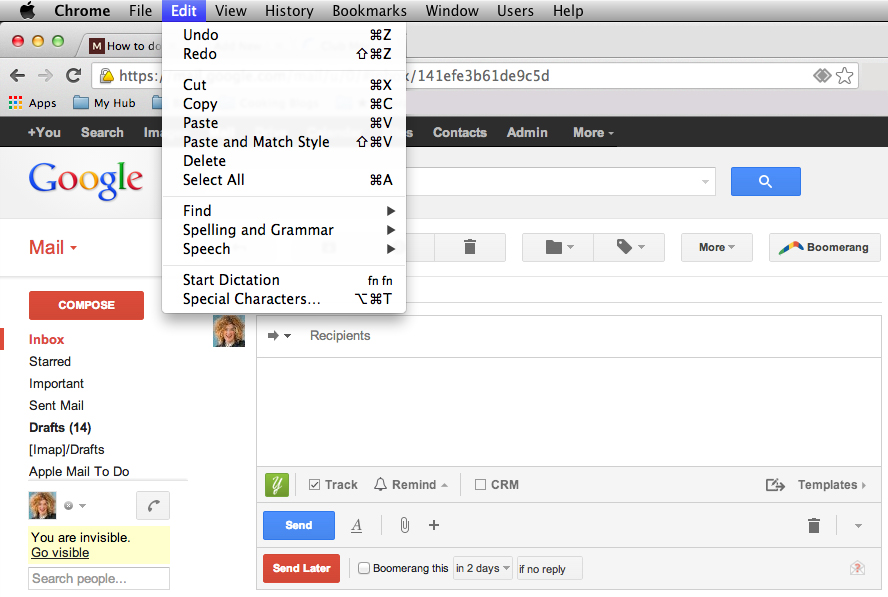Click the Search people input
The width and height of the screenshot is (888, 597).
99,578
